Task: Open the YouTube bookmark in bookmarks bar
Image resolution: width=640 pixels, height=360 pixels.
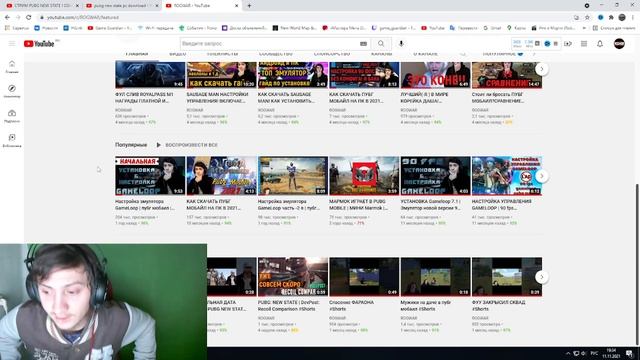Action: click(x=433, y=28)
